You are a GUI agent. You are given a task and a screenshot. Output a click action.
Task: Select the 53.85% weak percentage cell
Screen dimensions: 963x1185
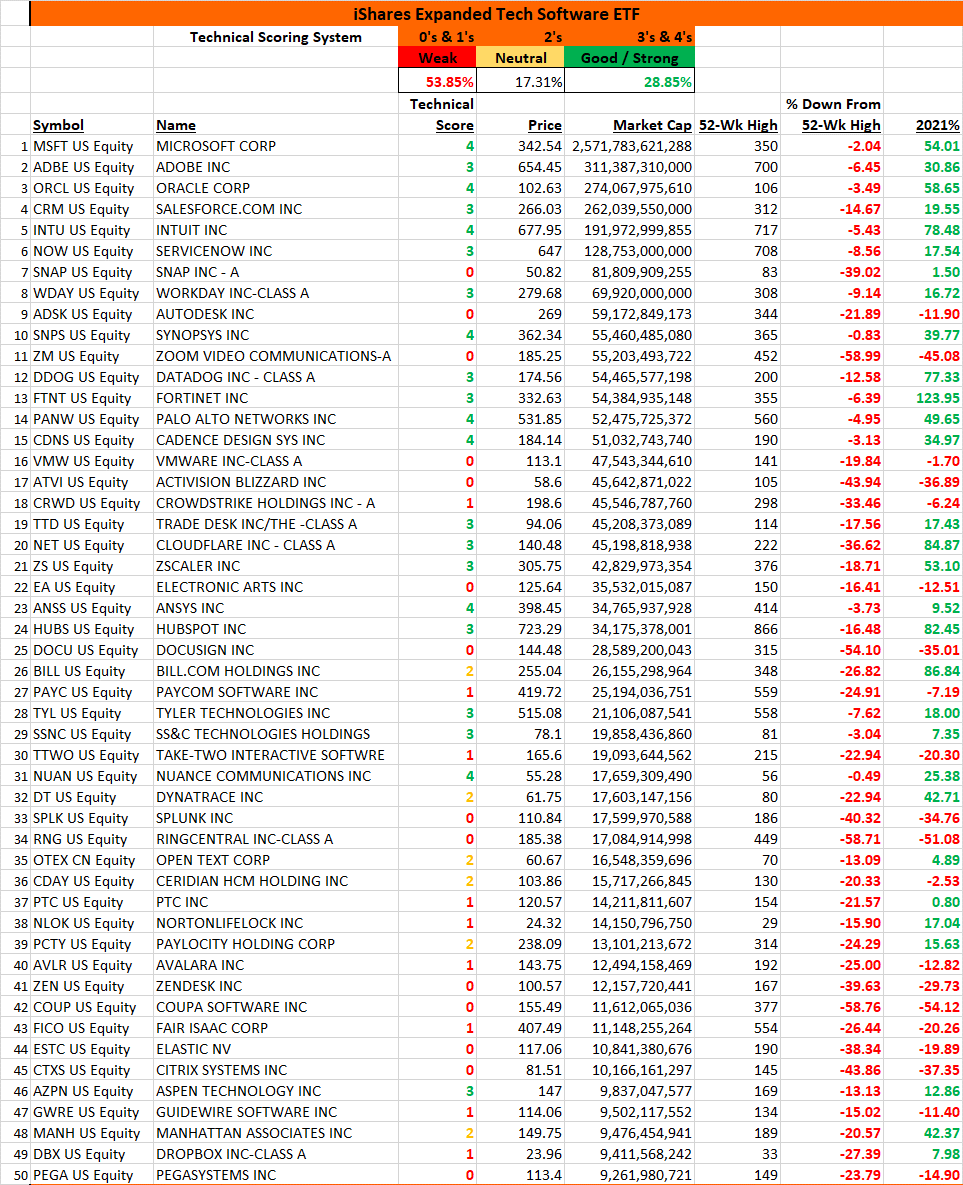tap(437, 81)
